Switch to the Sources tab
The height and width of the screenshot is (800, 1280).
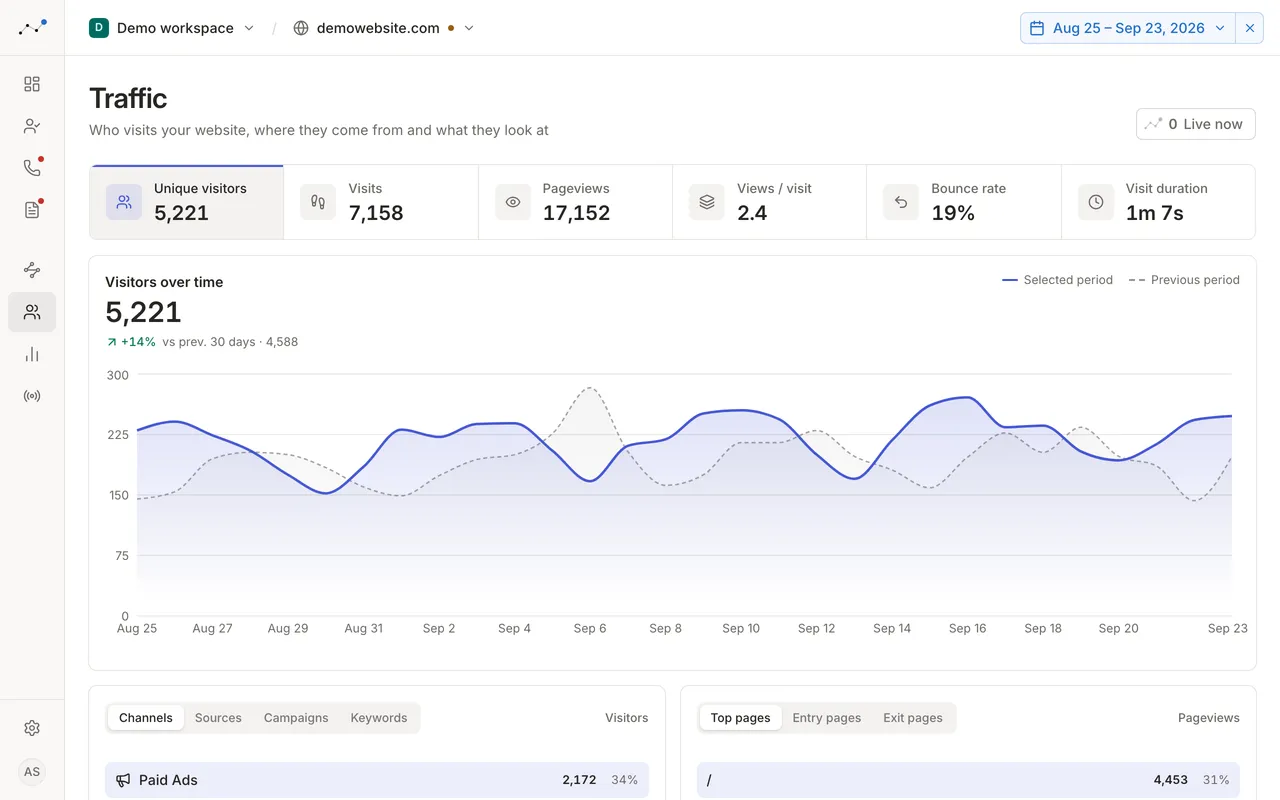coord(218,718)
